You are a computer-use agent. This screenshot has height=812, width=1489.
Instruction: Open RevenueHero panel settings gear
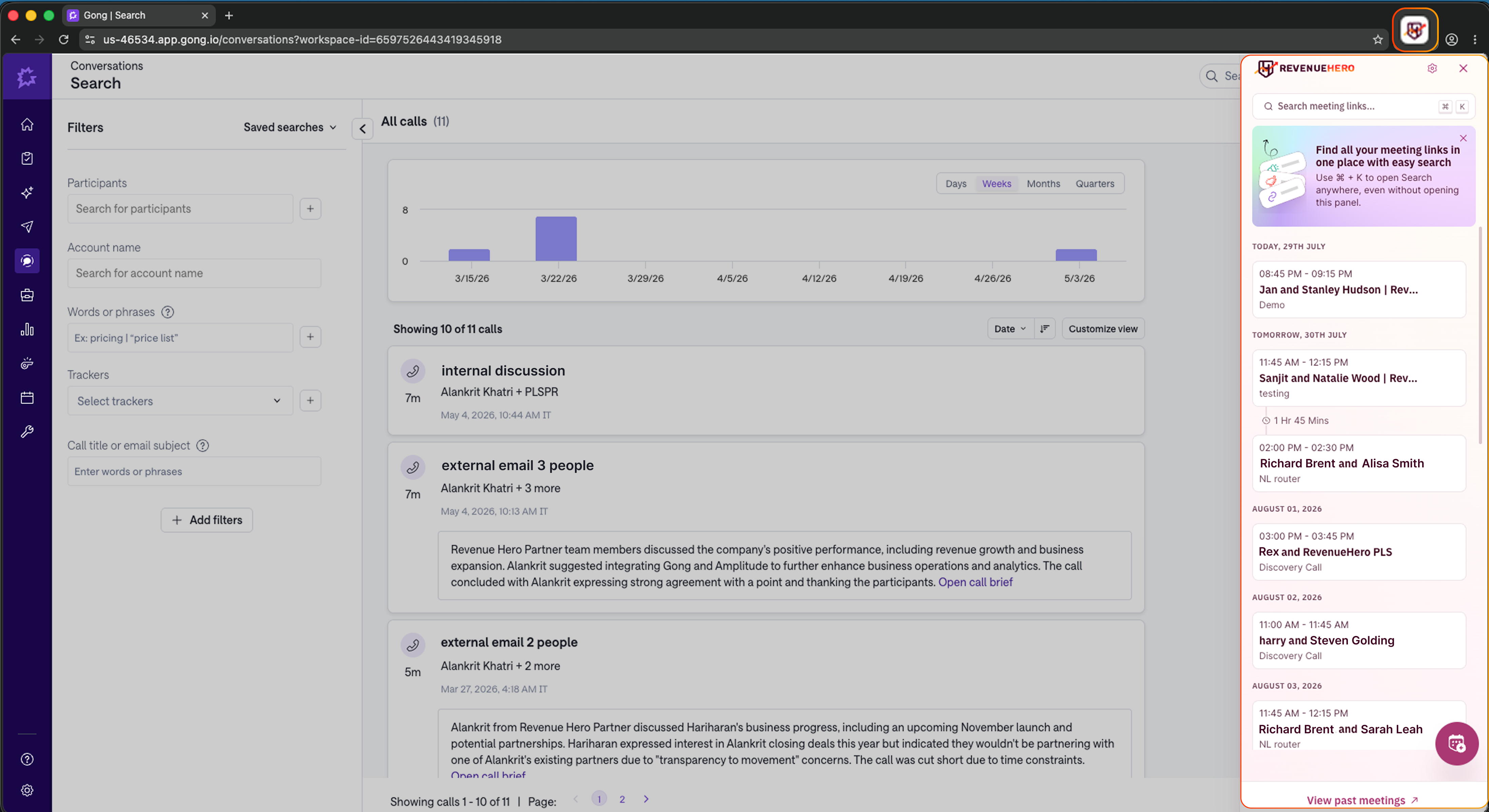click(1432, 68)
